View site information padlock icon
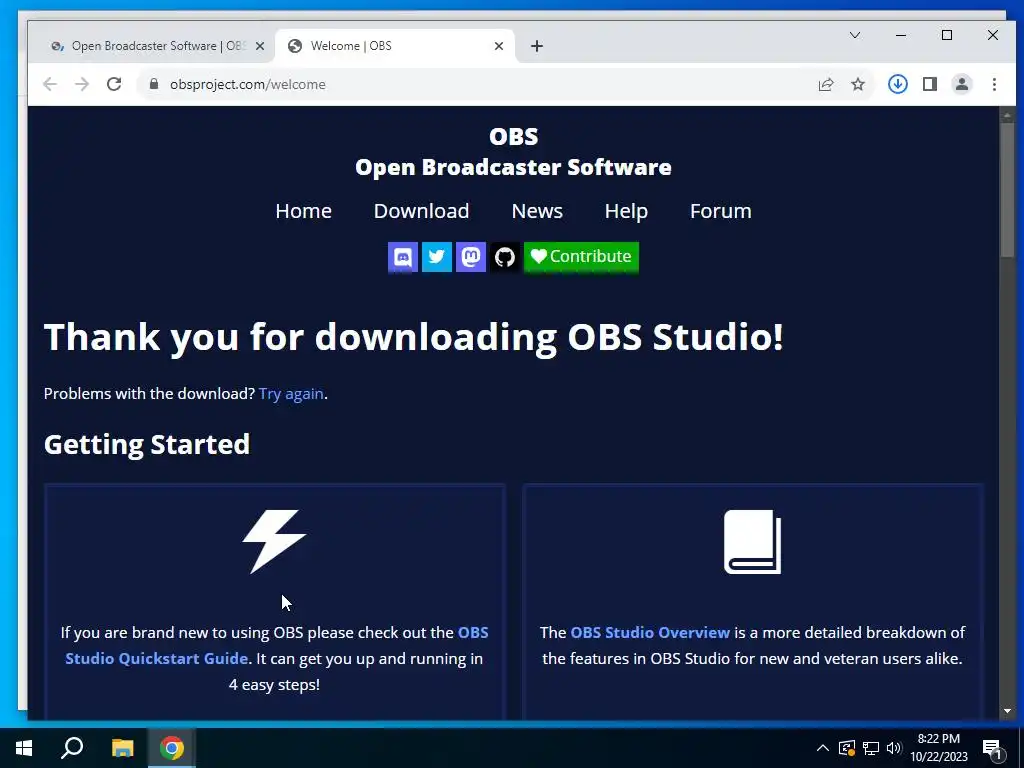1024x768 pixels. coord(154,84)
